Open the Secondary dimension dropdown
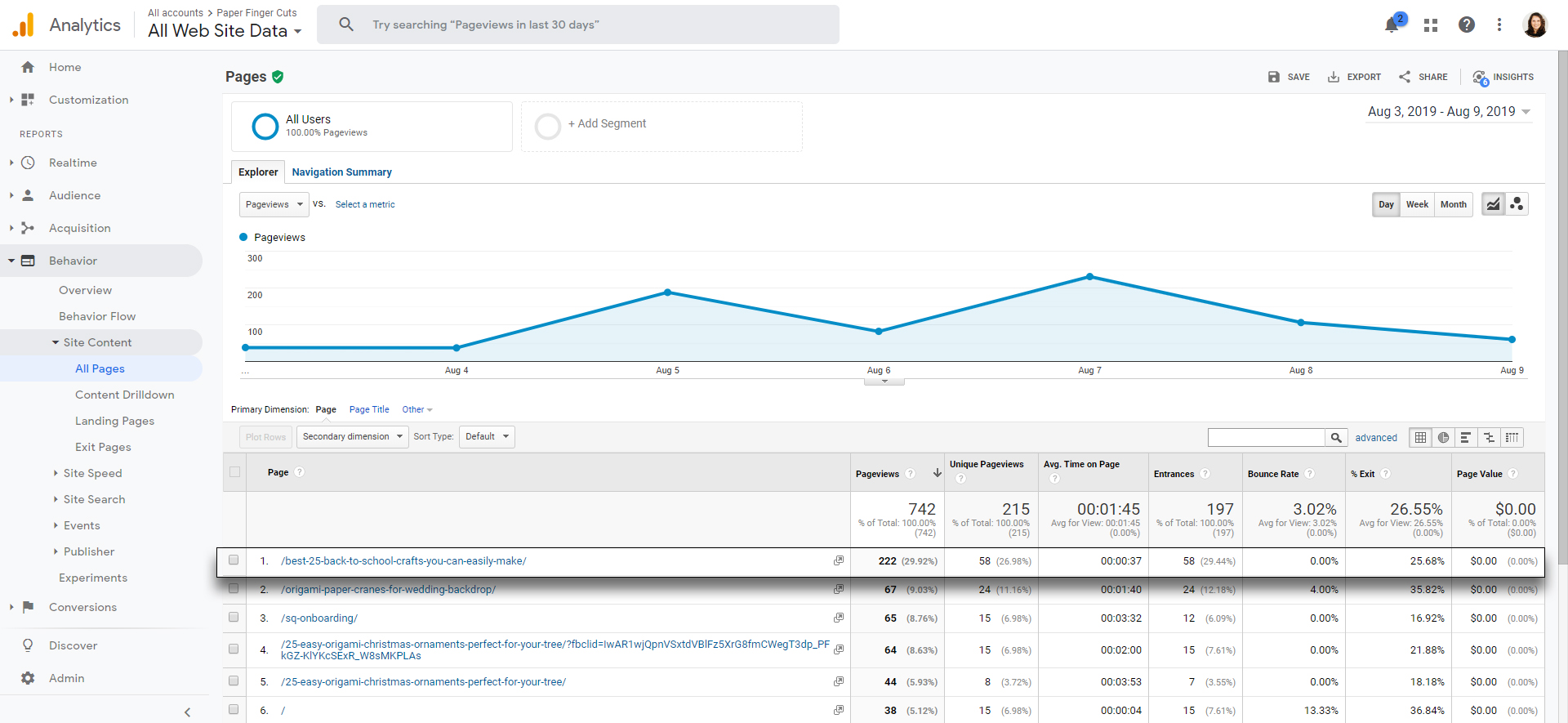Screen dimensions: 1568x723 pyautogui.click(x=352, y=437)
